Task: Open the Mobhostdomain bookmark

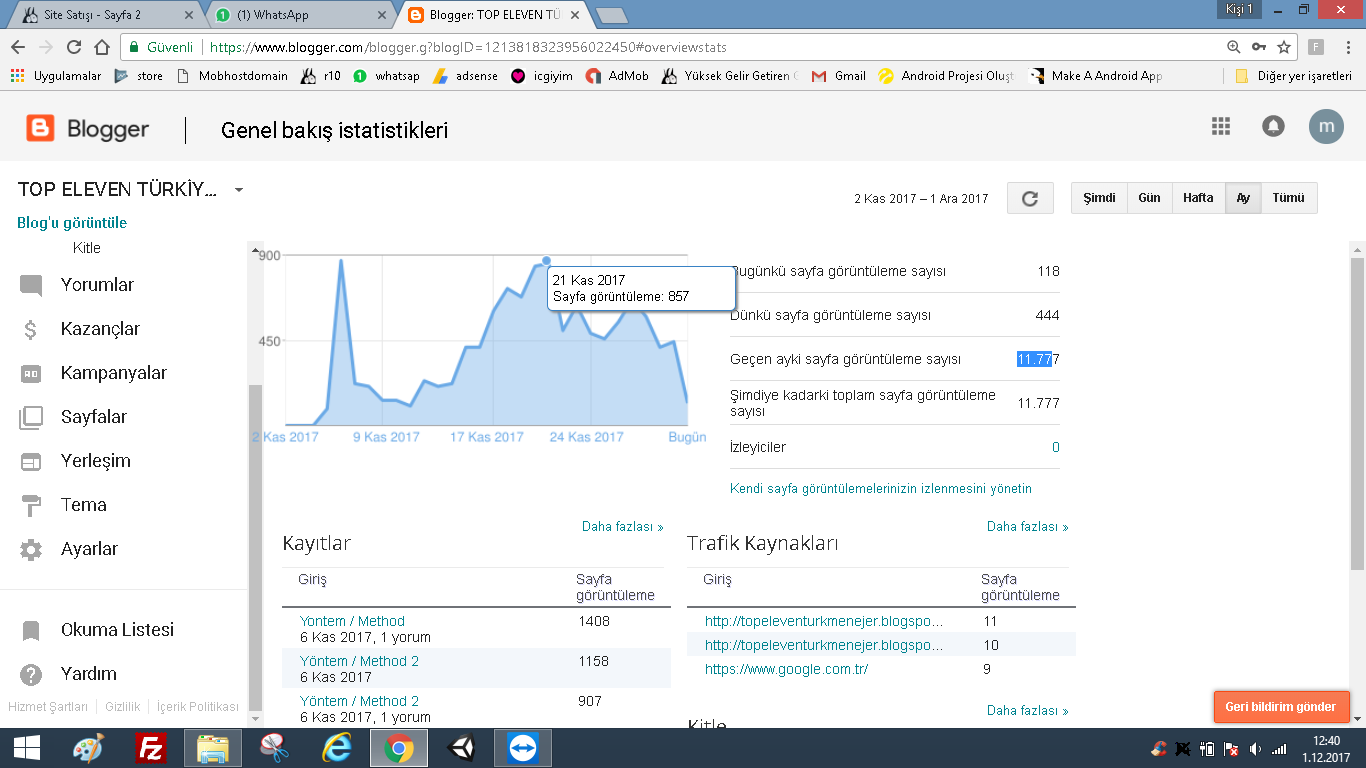Action: pos(231,76)
